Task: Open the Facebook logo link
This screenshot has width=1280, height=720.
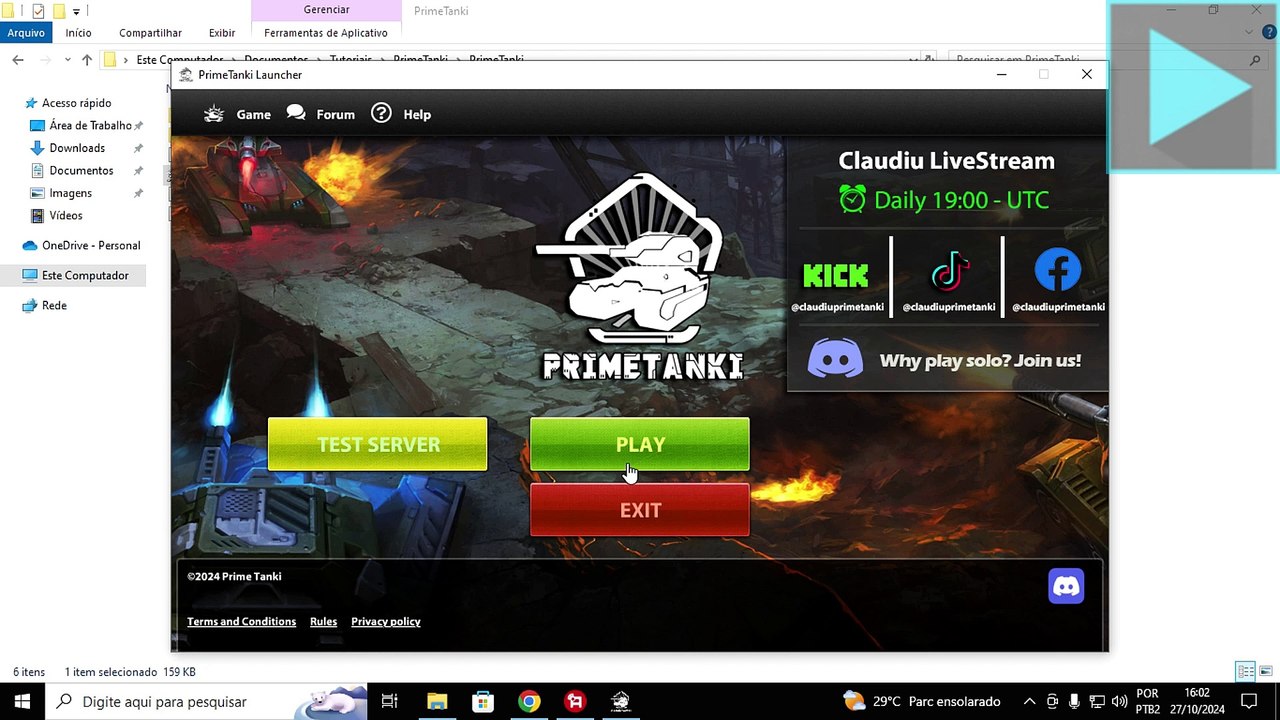Action: tap(1058, 271)
